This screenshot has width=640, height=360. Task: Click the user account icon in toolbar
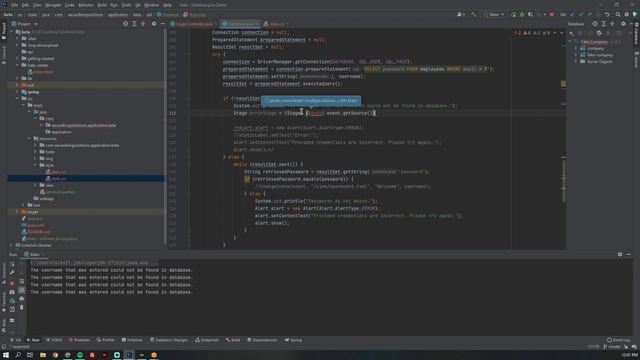[461, 14]
